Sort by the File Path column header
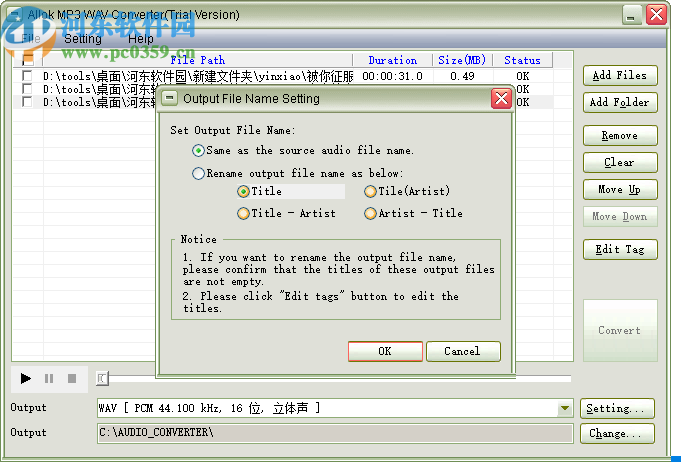This screenshot has height=462, width=681. (198, 60)
